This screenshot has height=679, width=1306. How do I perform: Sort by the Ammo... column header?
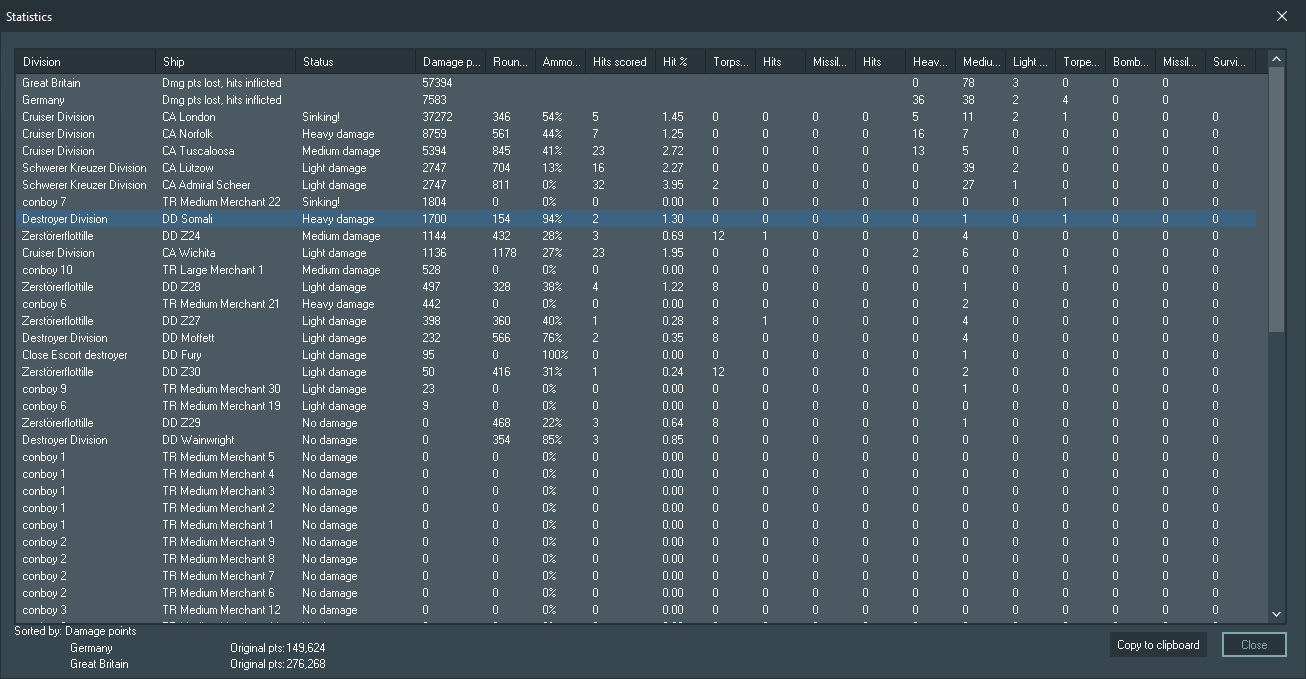[x=561, y=62]
